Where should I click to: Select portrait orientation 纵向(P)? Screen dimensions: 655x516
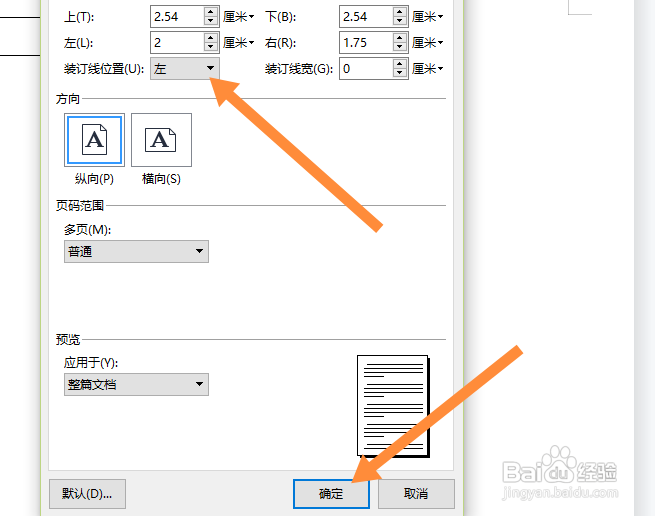pos(94,140)
